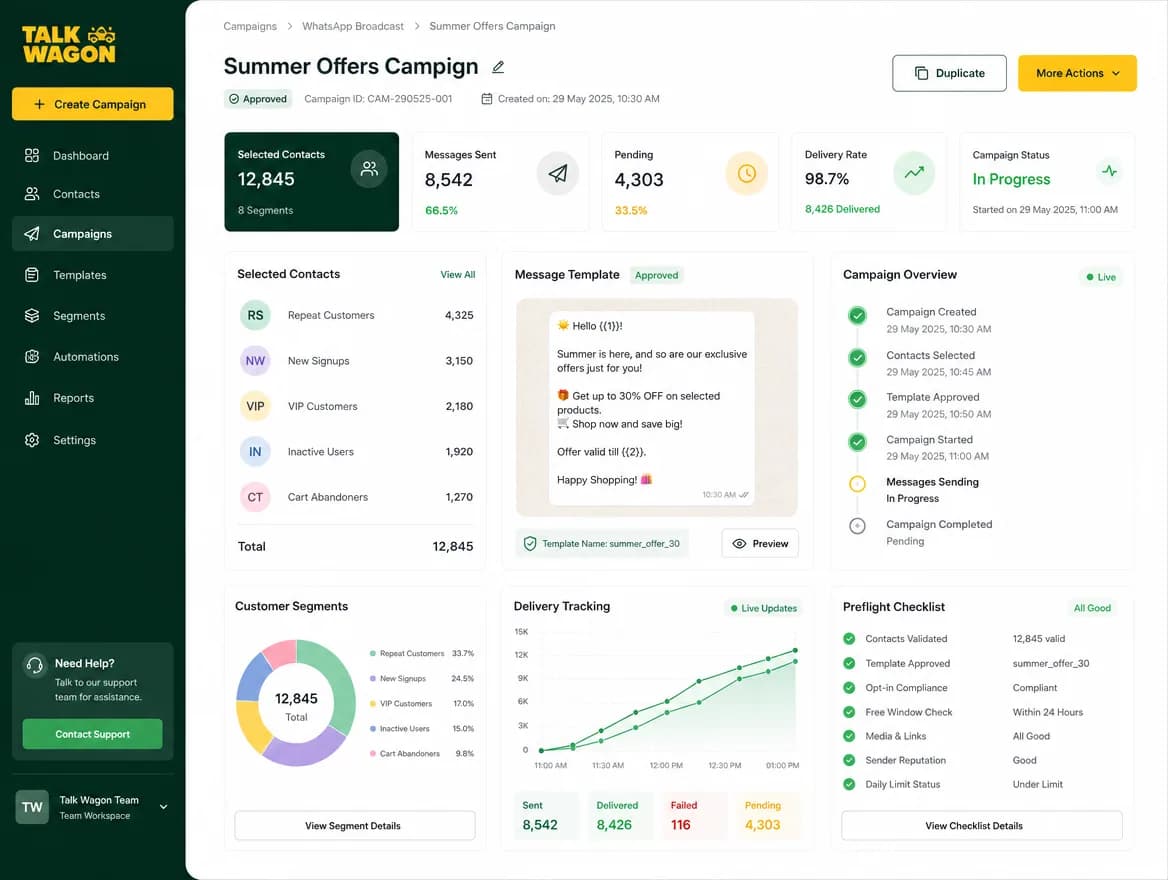The width and height of the screenshot is (1168, 880).
Task: Click the shield icon beside Template Name
Action: click(x=530, y=544)
